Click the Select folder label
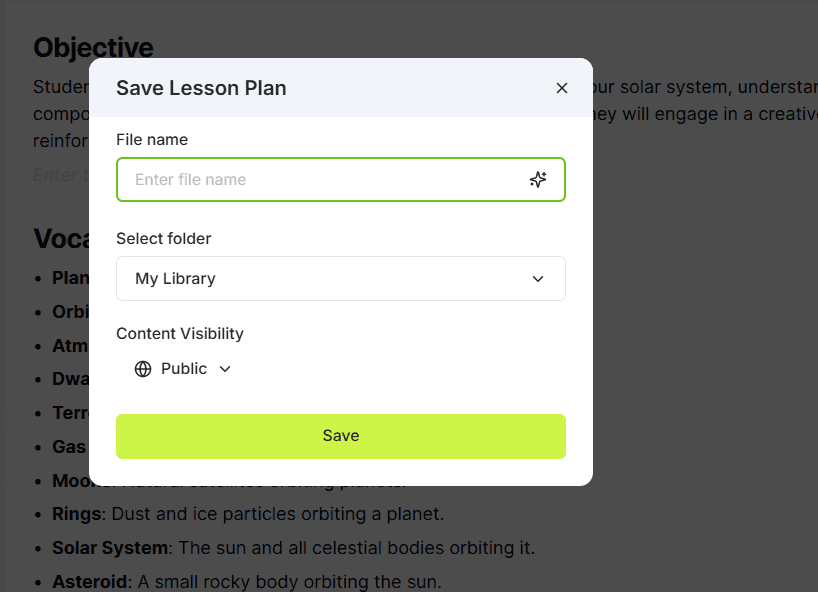Screen dimensions: 818x592 coord(163,238)
